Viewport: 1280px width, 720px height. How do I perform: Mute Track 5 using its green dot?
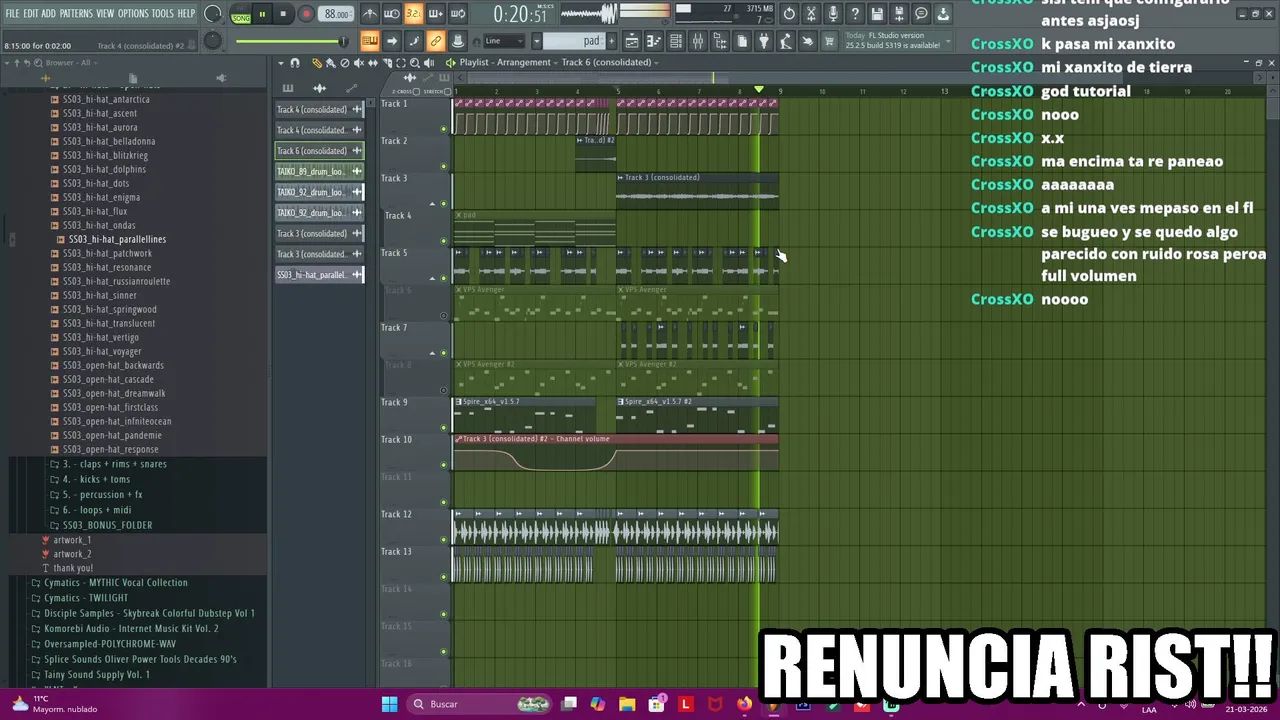tap(444, 278)
